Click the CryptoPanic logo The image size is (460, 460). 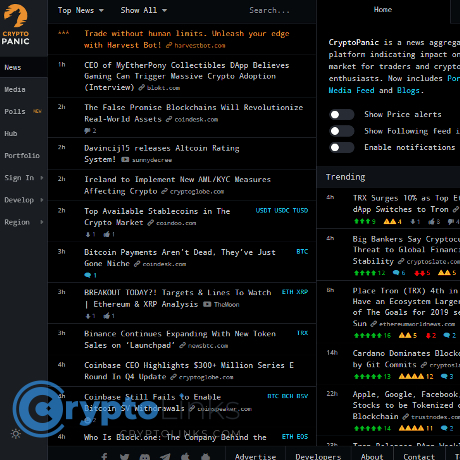pos(16,25)
